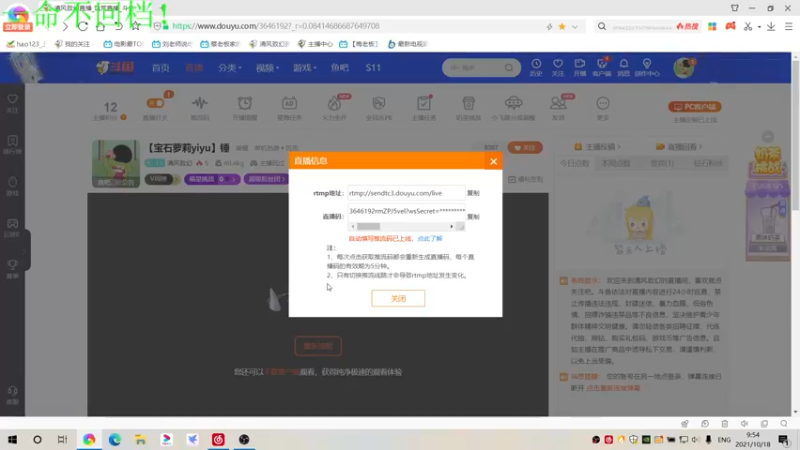
Task: Open the 推流码 waveform icon
Action: pyautogui.click(x=199, y=104)
